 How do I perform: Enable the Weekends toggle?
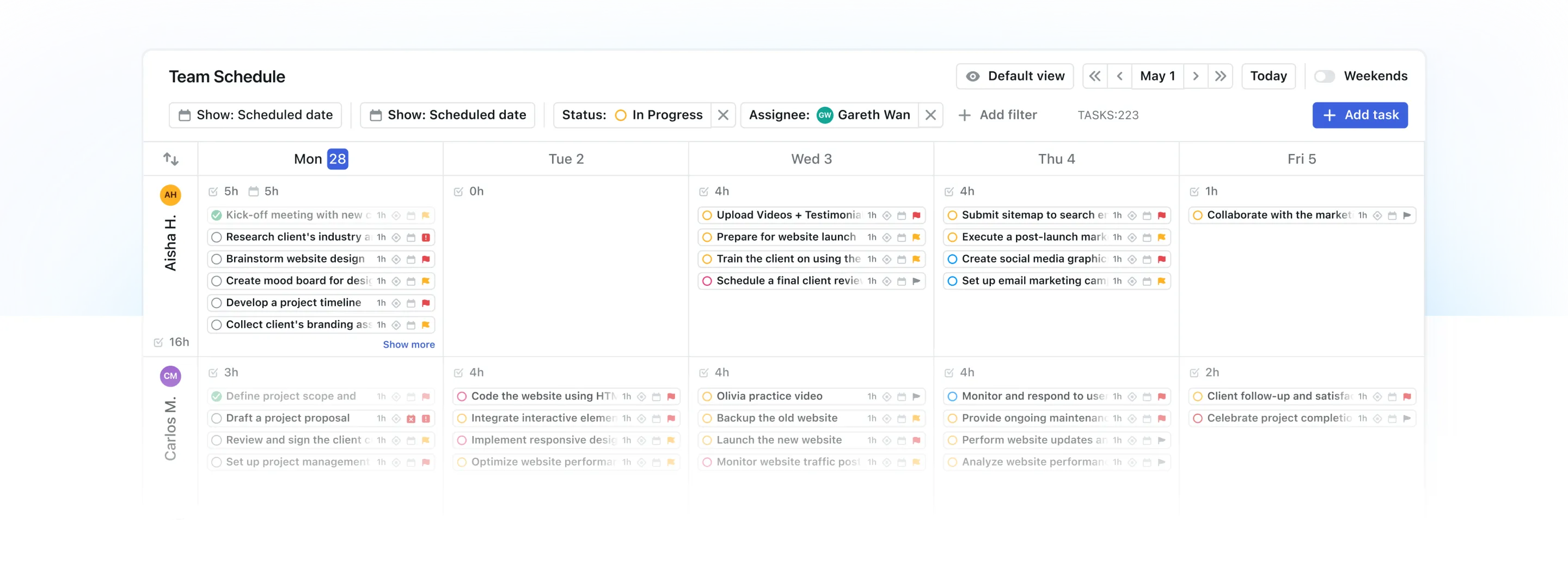point(1325,76)
